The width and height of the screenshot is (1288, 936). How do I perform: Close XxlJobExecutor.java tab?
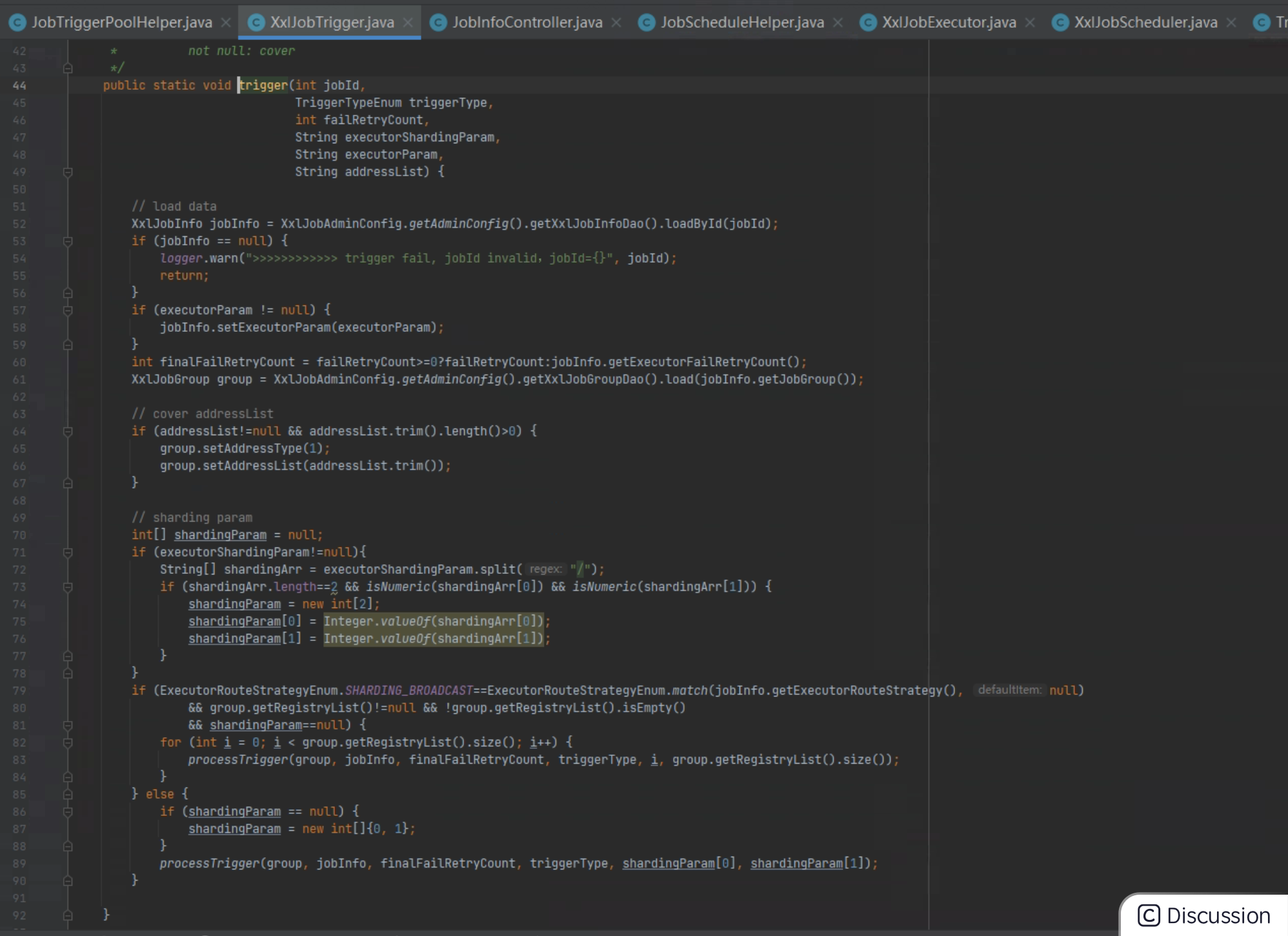tap(1030, 23)
